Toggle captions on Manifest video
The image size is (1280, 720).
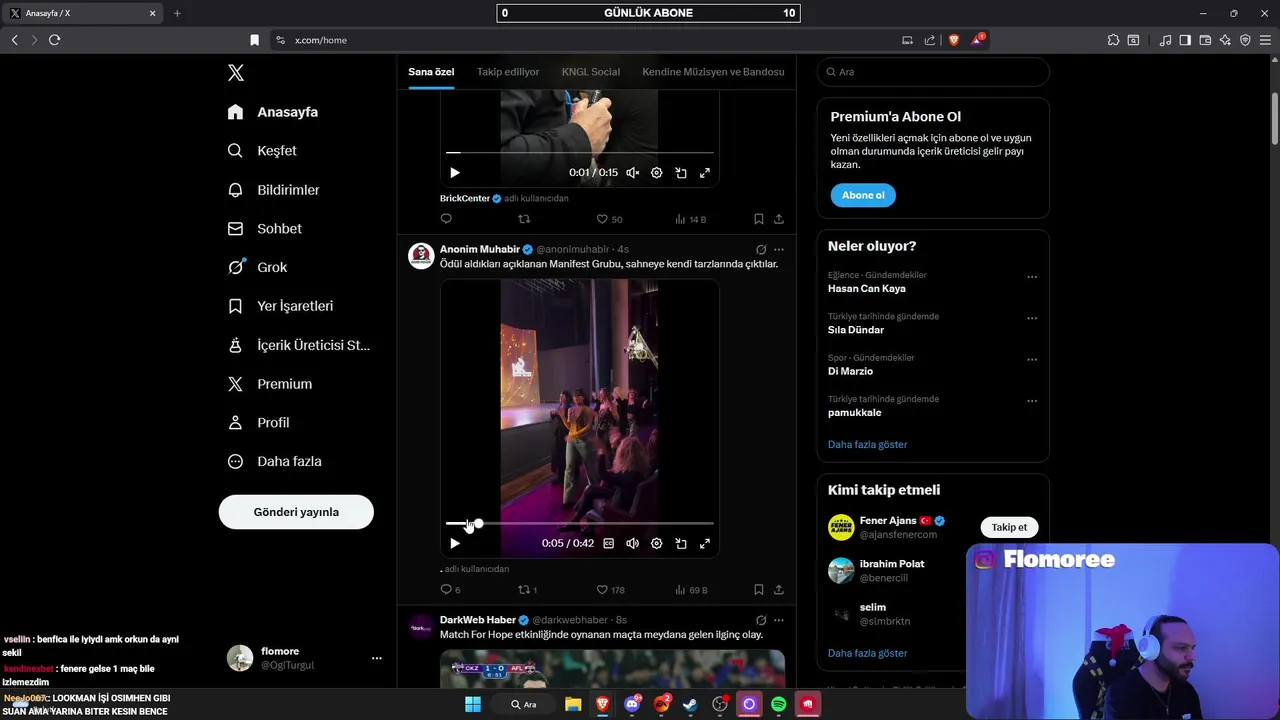(x=609, y=543)
